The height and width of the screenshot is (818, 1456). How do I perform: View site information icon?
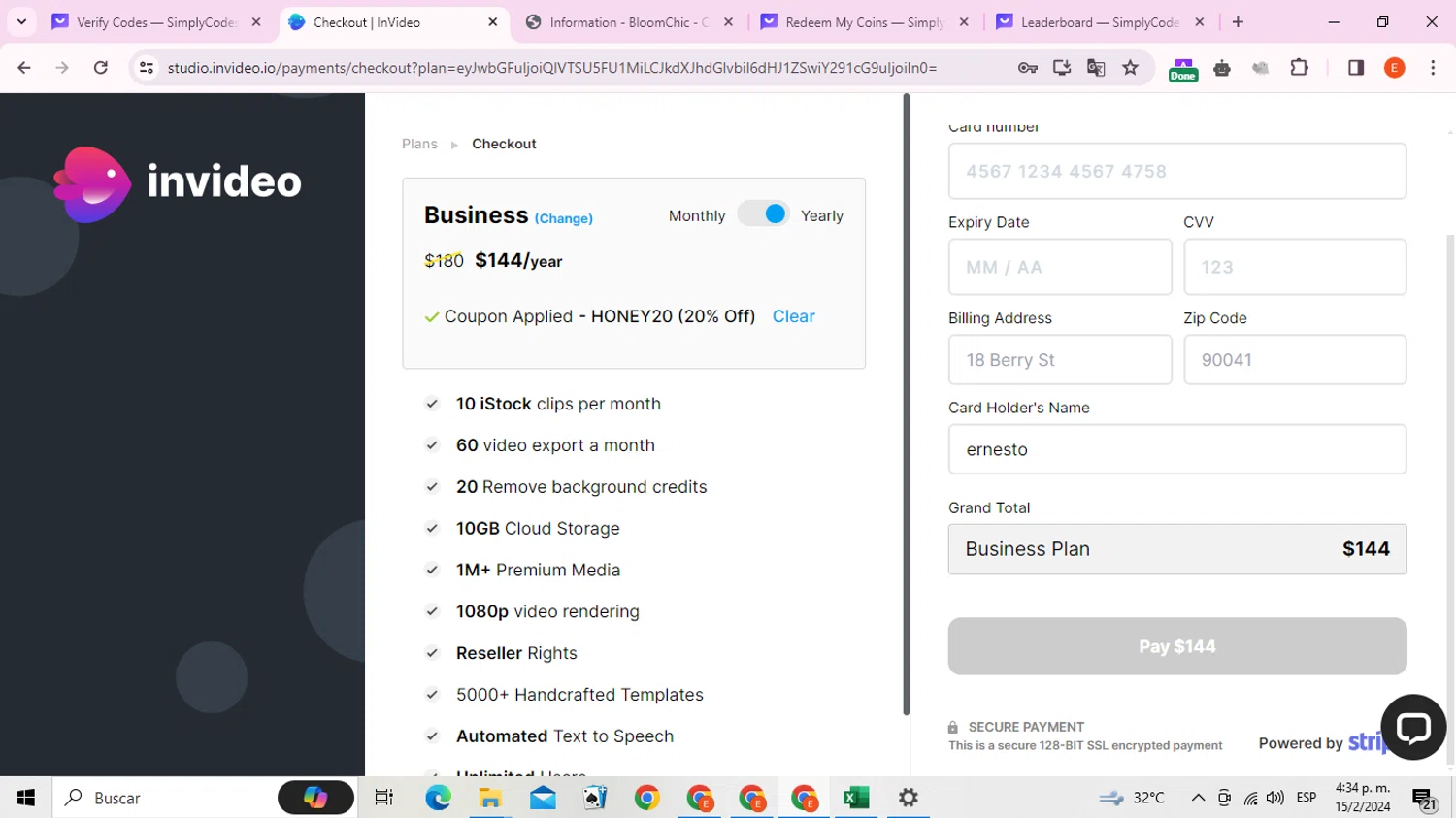[x=147, y=68]
